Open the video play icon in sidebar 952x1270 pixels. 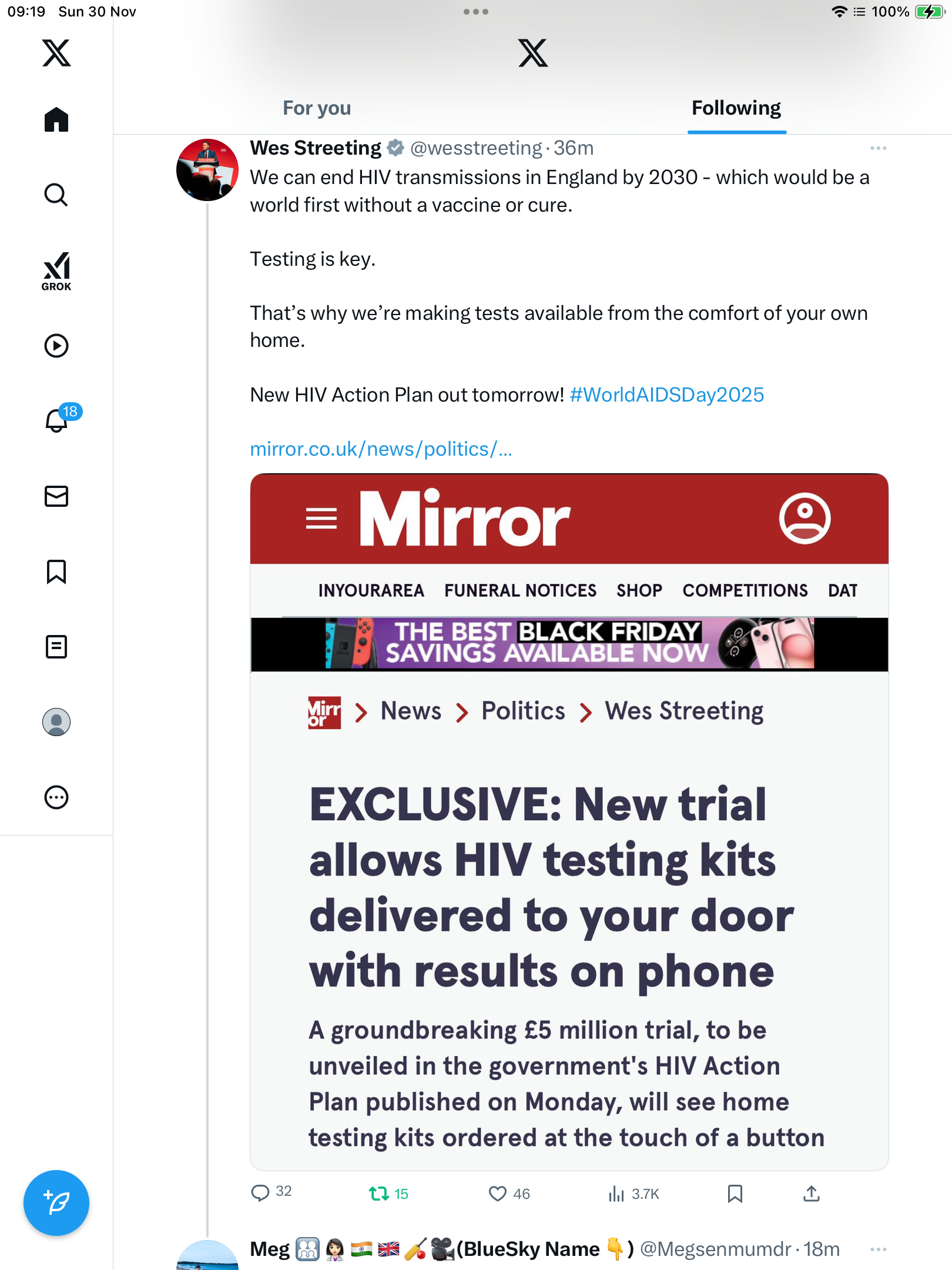pyautogui.click(x=56, y=346)
